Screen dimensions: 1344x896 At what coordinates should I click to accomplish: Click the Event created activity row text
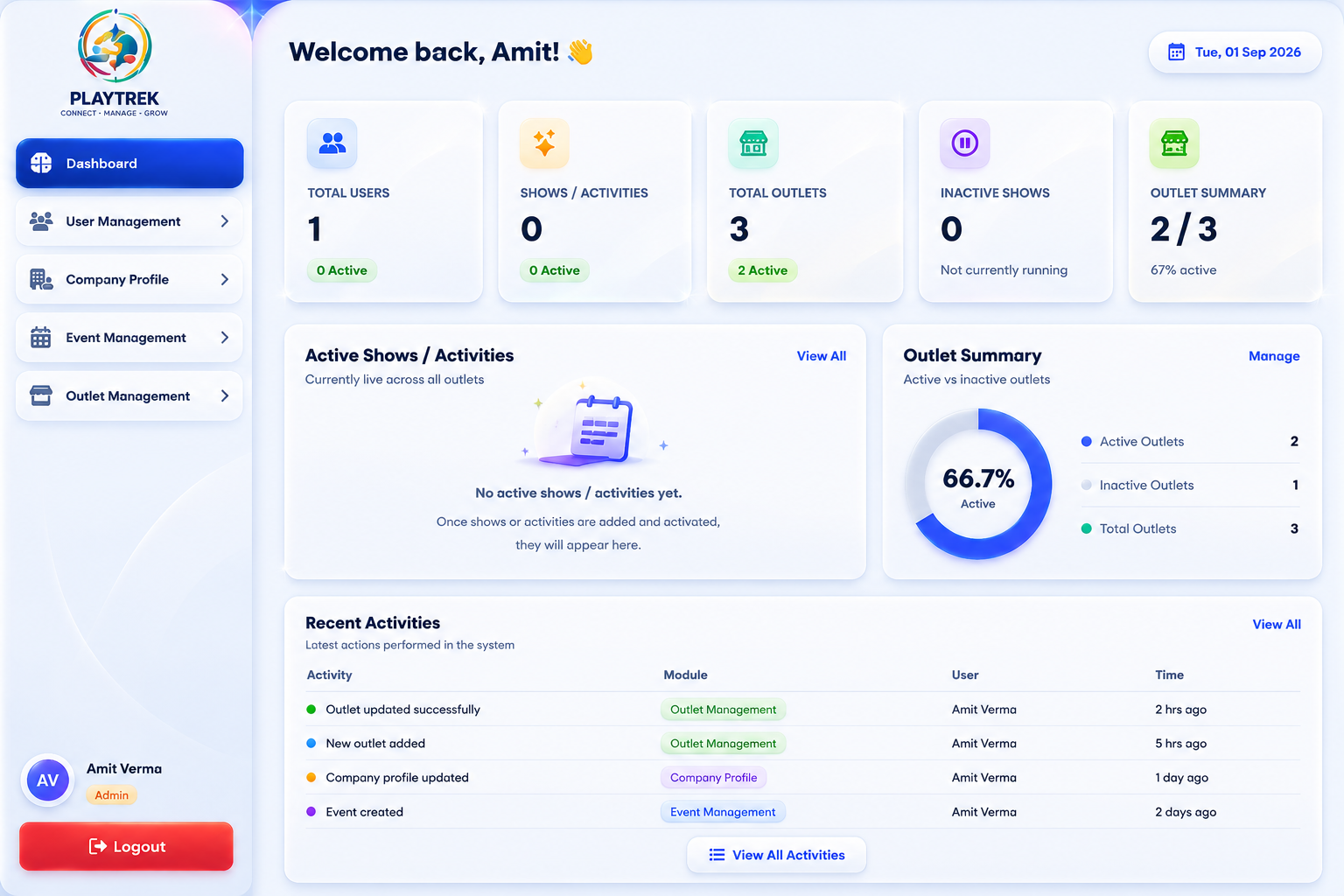pos(364,812)
